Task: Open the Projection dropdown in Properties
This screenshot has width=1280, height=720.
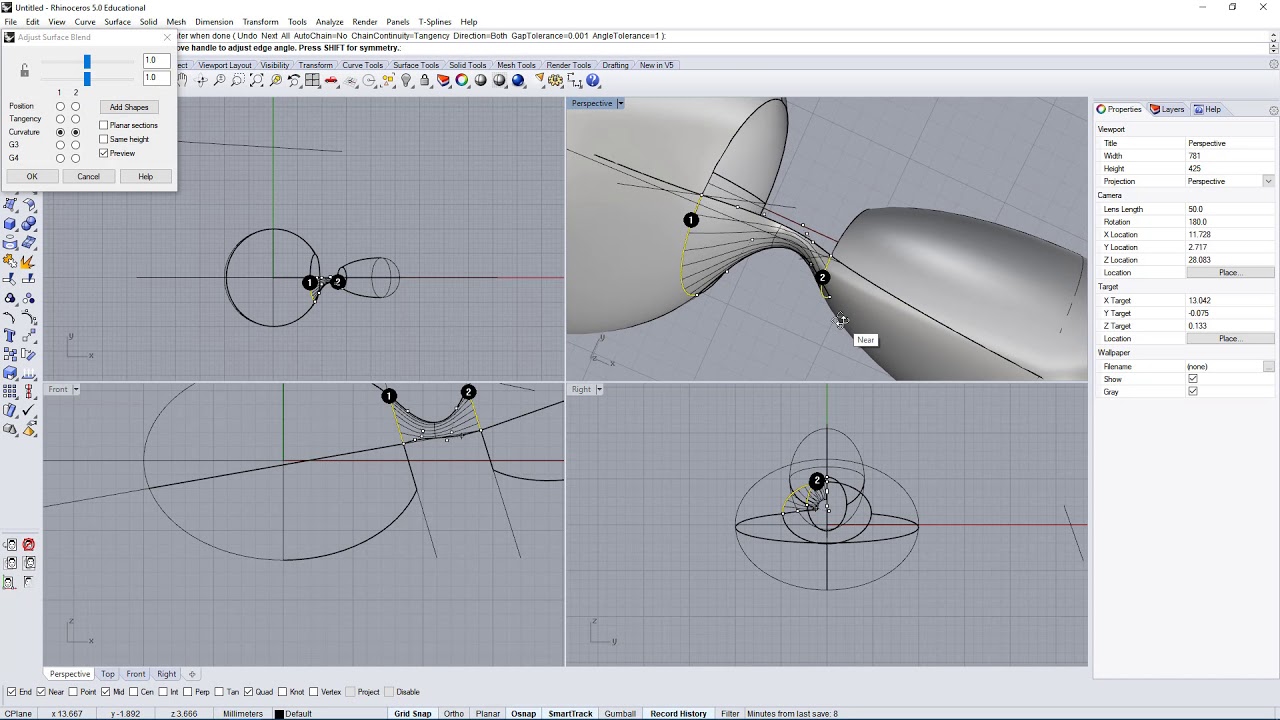Action: [x=1231, y=181]
